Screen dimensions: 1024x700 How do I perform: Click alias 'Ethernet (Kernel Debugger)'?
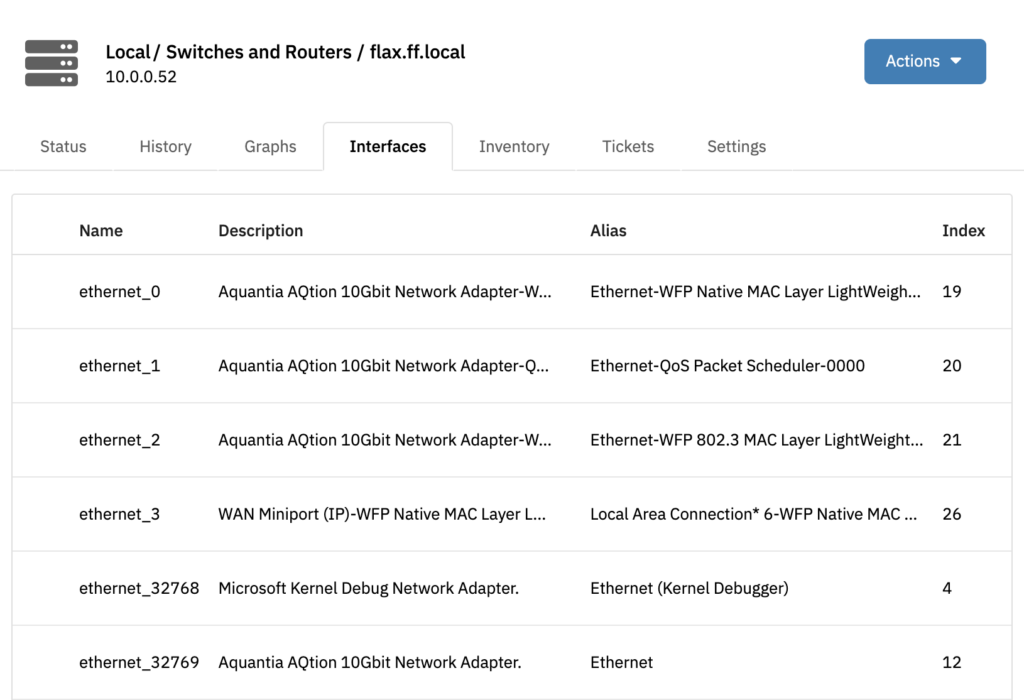click(690, 588)
